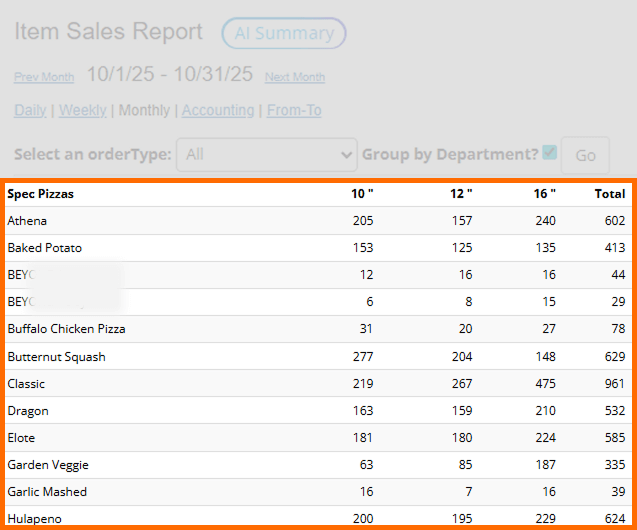Switch to Daily report view
This screenshot has height=530, width=637.
(x=30, y=110)
